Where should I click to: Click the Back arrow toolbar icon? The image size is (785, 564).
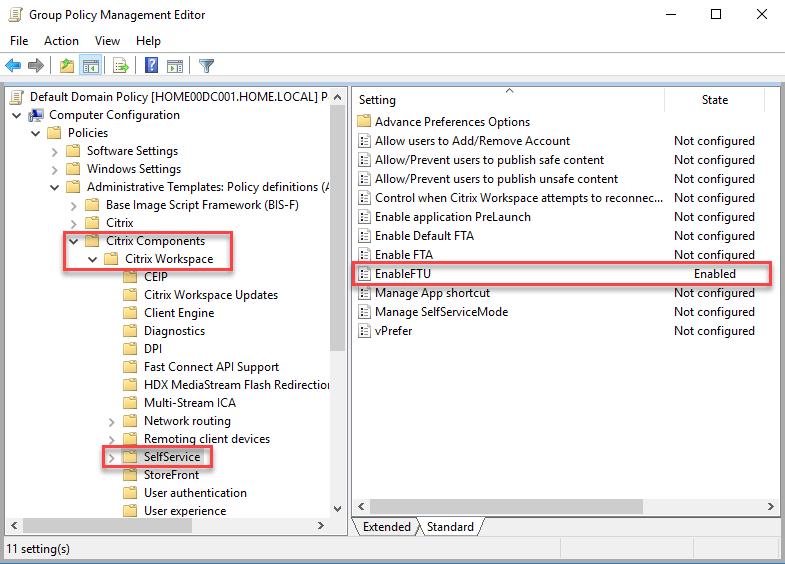click(13, 66)
